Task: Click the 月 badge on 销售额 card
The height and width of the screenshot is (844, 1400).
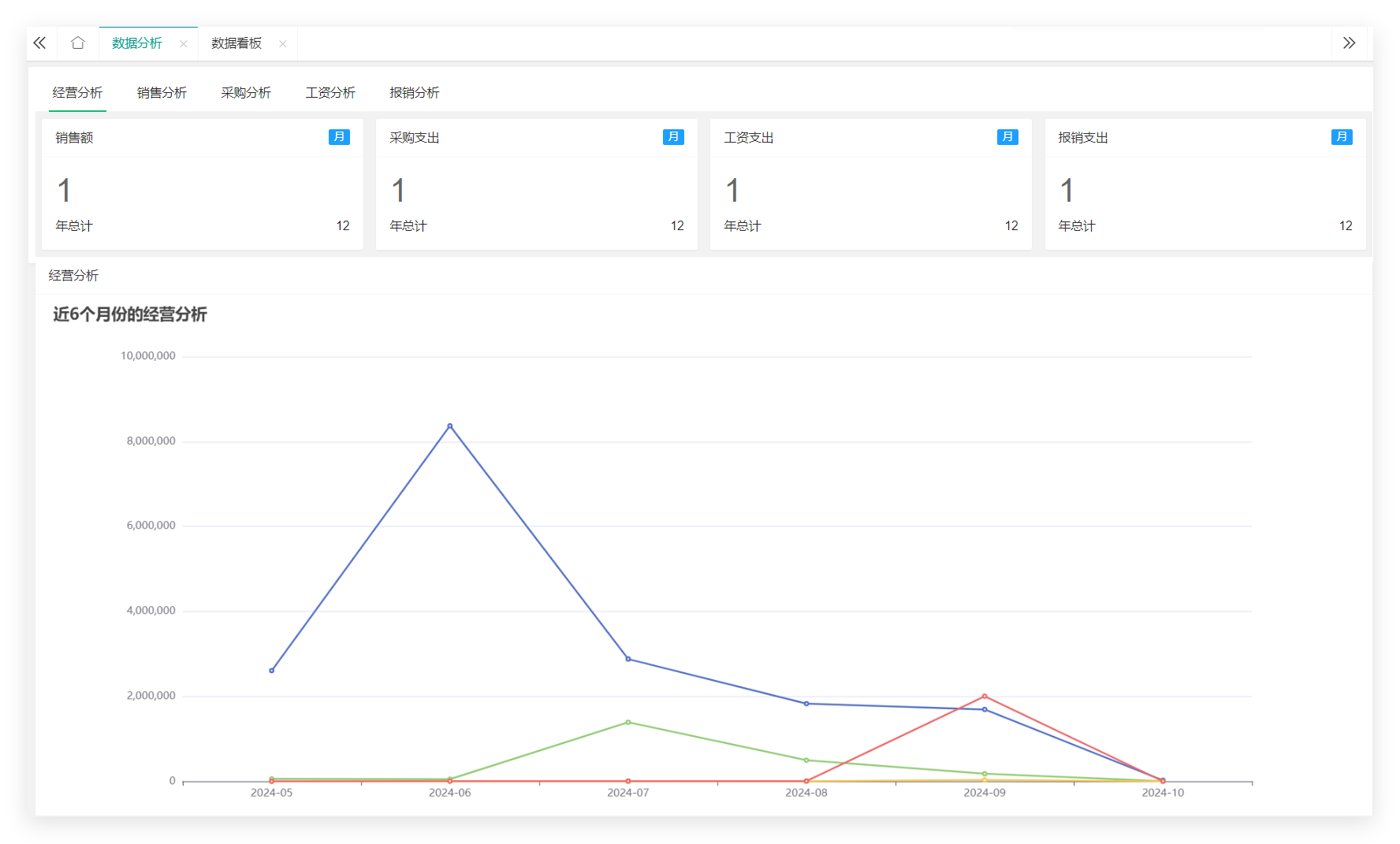Action: tap(339, 137)
